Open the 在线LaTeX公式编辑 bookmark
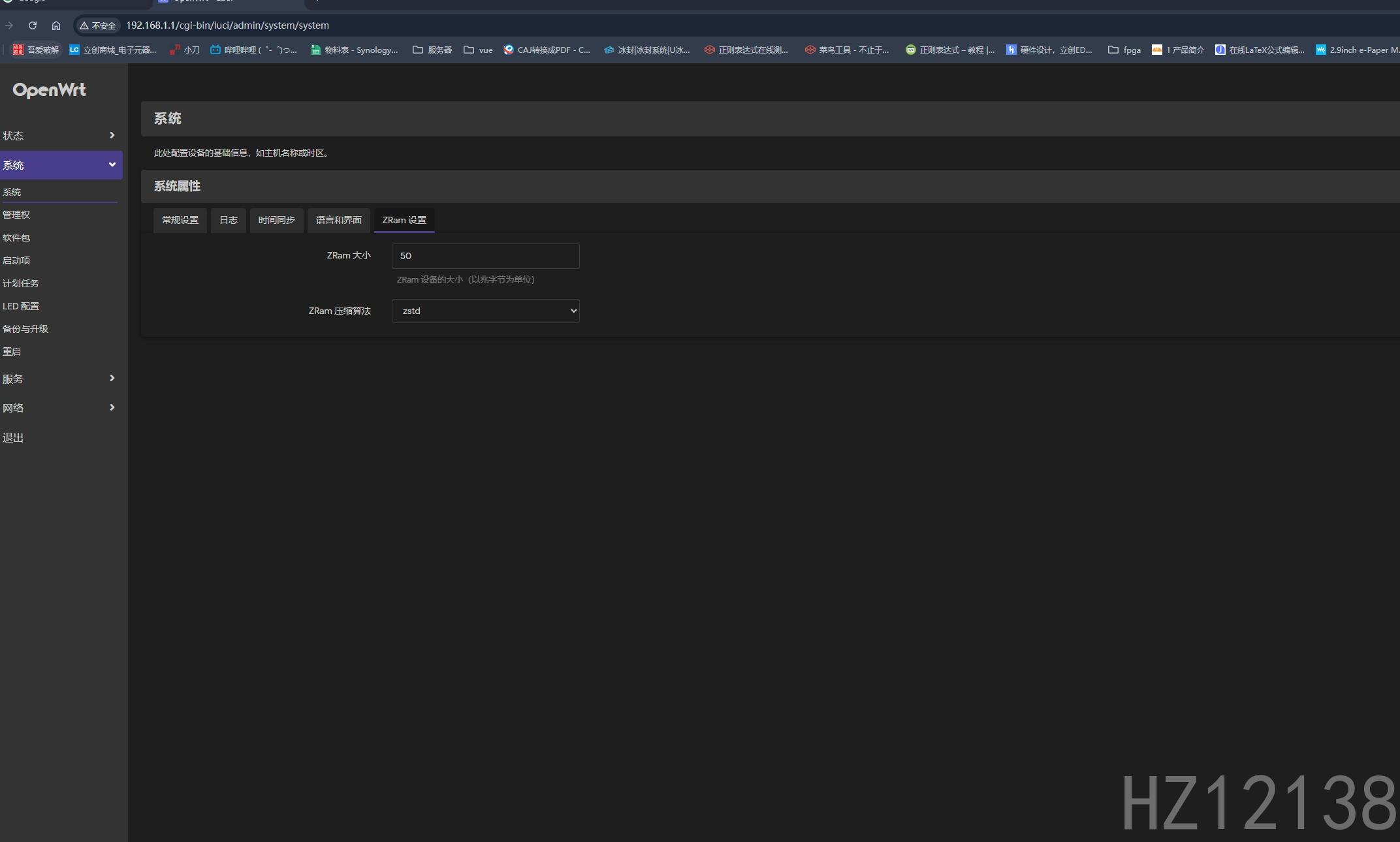 (x=1260, y=50)
